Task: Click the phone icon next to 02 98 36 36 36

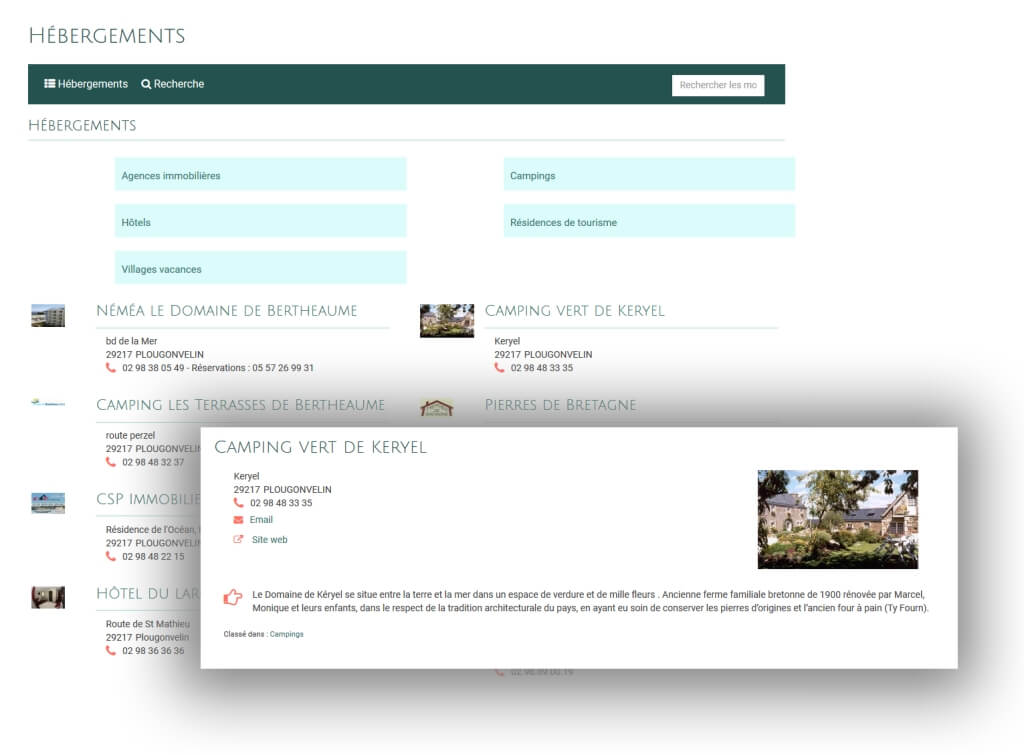Action: 110,651
